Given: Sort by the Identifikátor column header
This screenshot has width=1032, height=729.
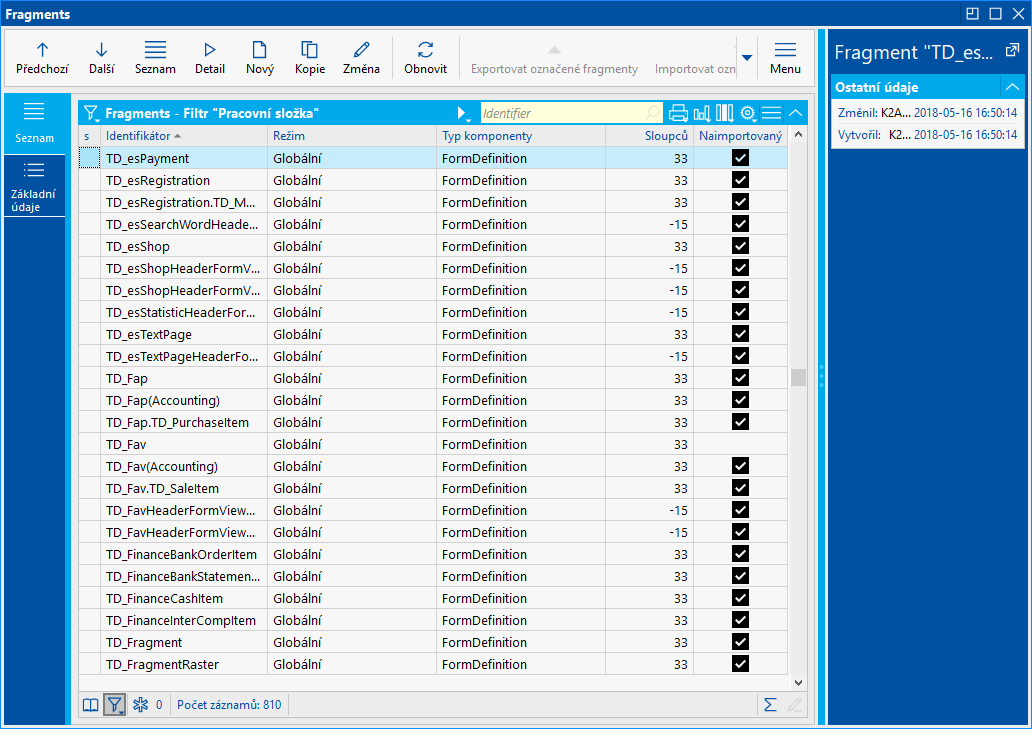Looking at the screenshot, I should point(140,136).
